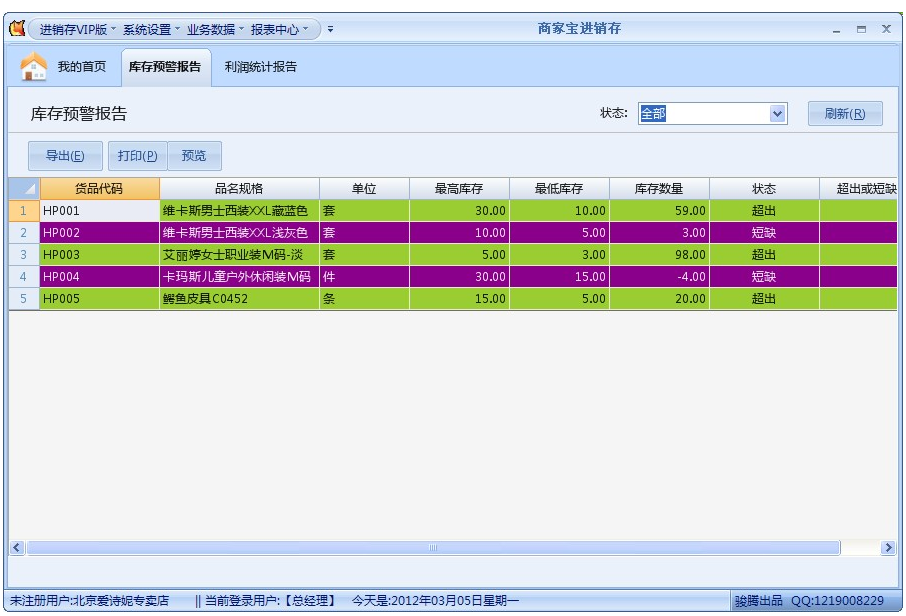Click the home icon beside 我的首页
This screenshot has width=906, height=616.
(x=34, y=67)
